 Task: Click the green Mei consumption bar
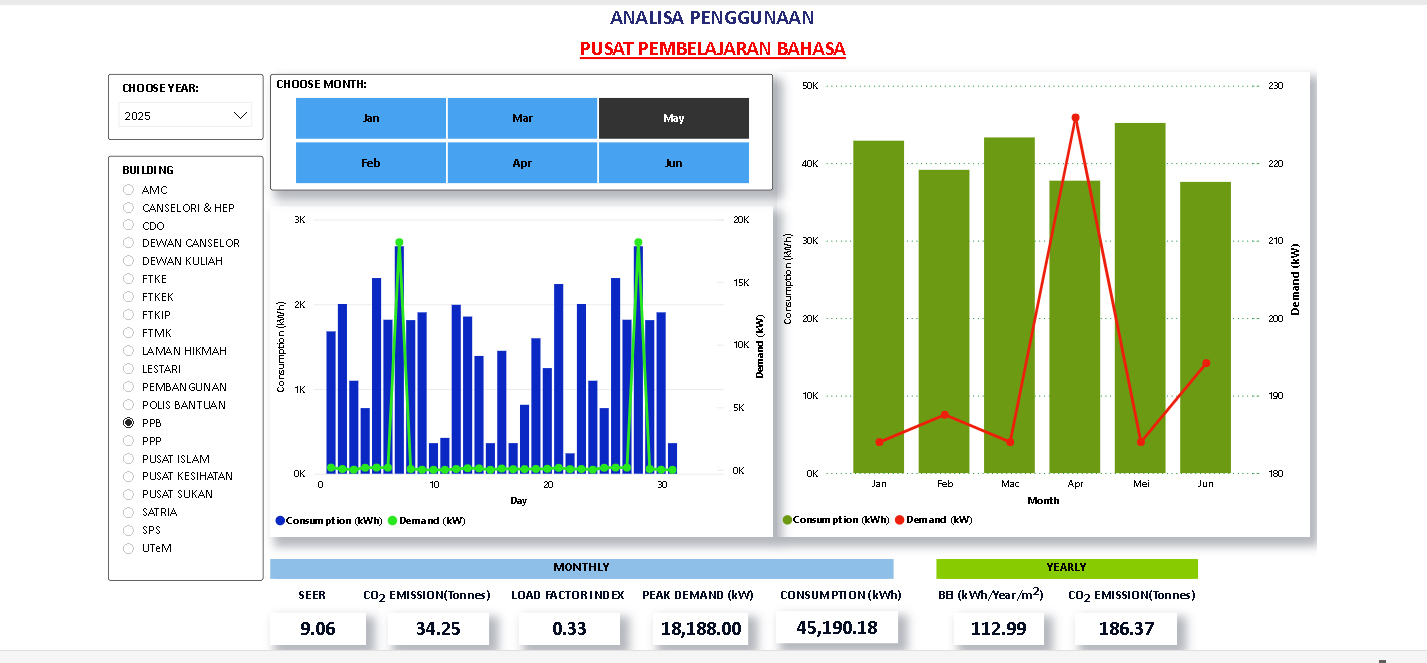[1140, 300]
